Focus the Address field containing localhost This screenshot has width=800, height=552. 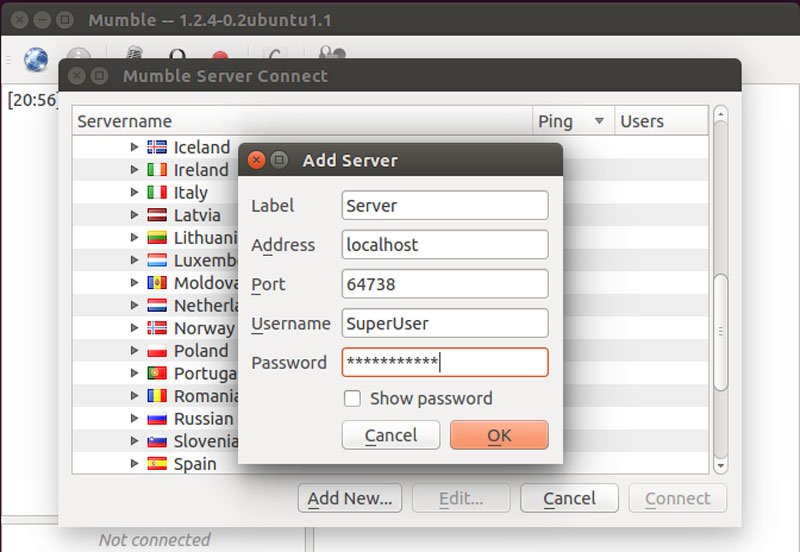[445, 245]
